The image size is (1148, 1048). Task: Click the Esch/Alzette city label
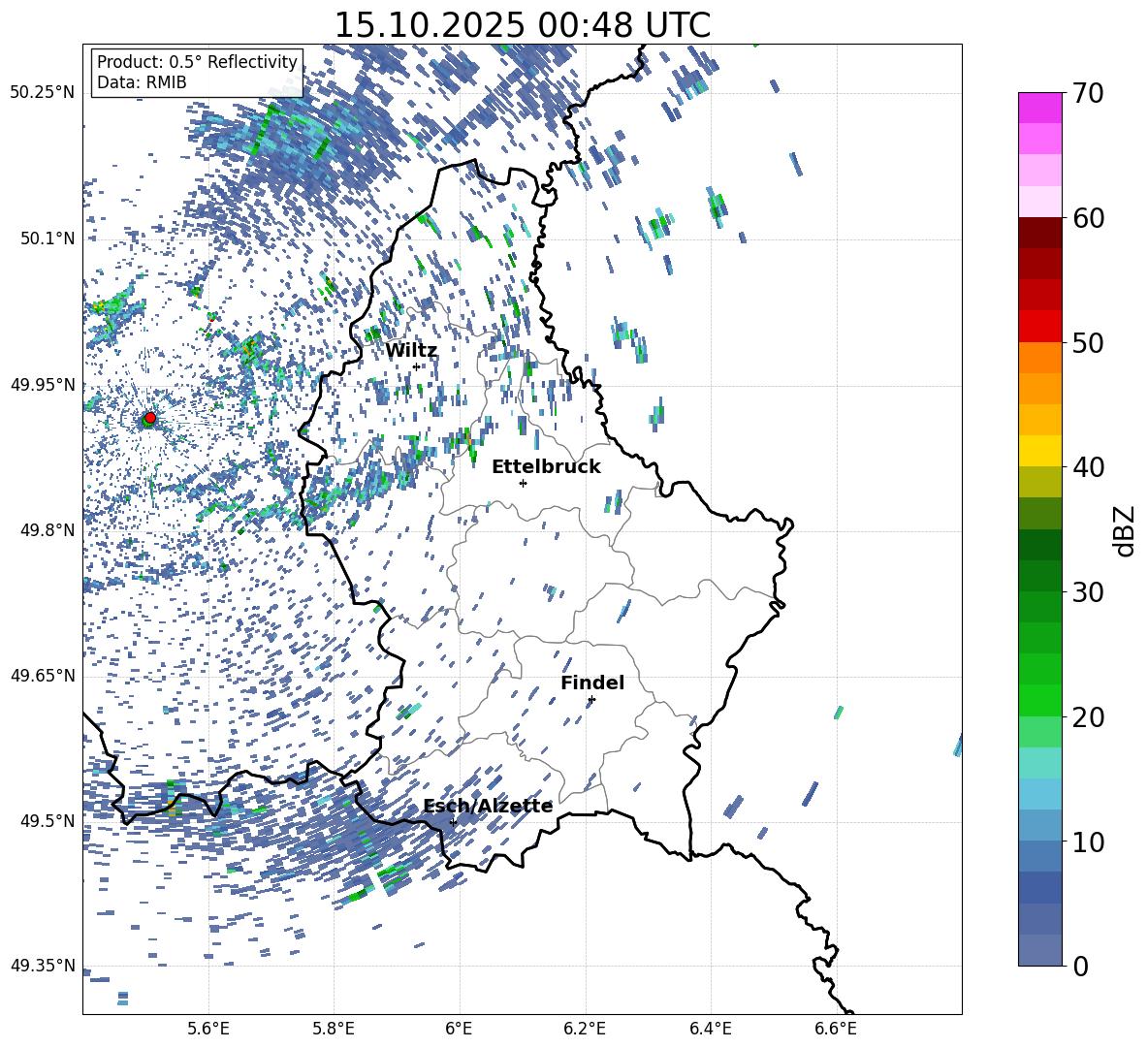pyautogui.click(x=488, y=806)
